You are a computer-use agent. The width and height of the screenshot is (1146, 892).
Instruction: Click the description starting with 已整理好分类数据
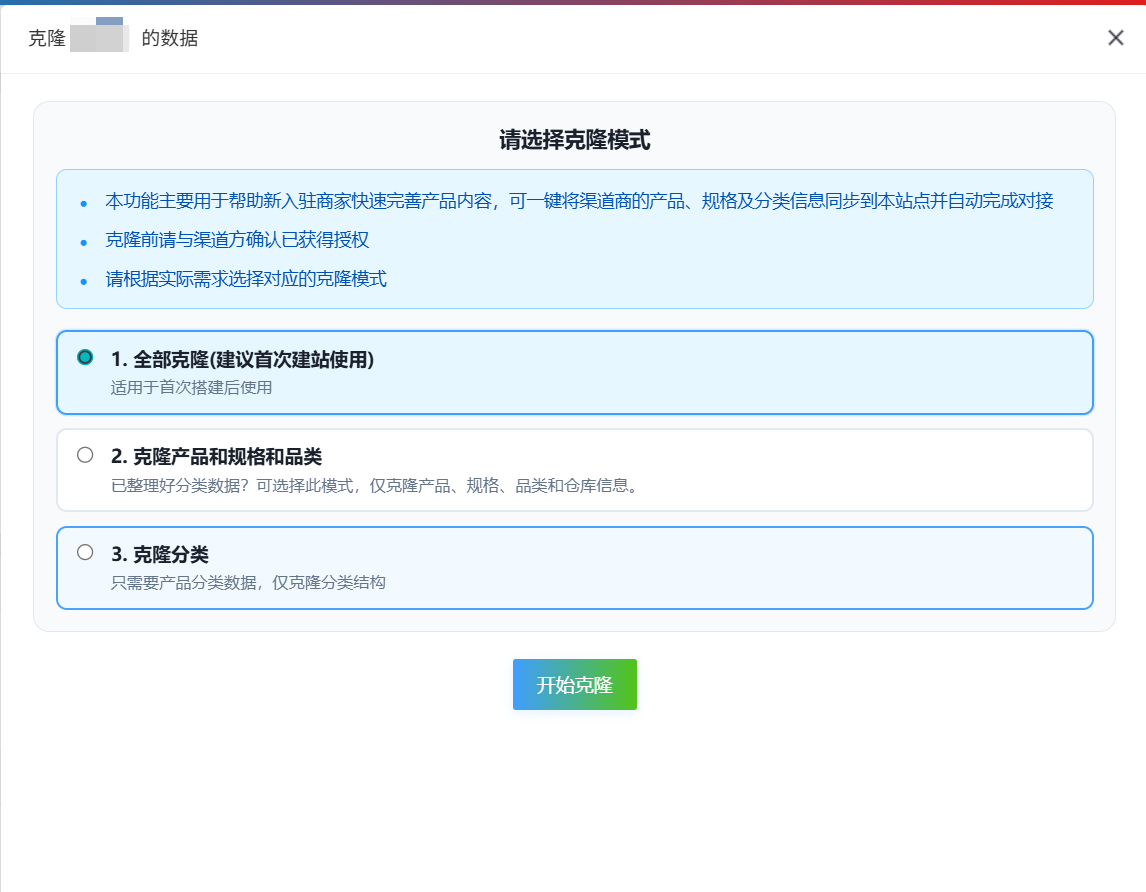[x=374, y=487]
